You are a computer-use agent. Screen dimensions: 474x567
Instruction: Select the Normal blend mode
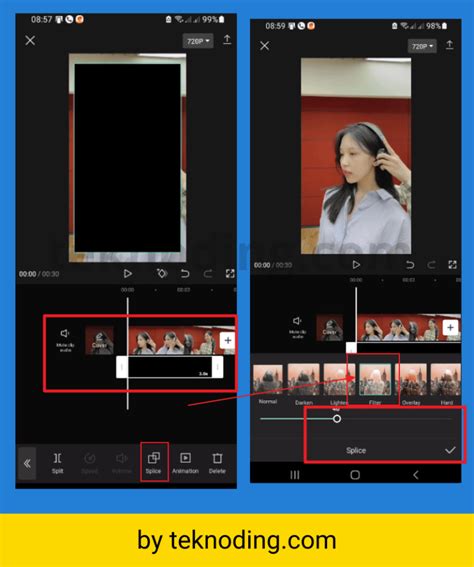268,384
